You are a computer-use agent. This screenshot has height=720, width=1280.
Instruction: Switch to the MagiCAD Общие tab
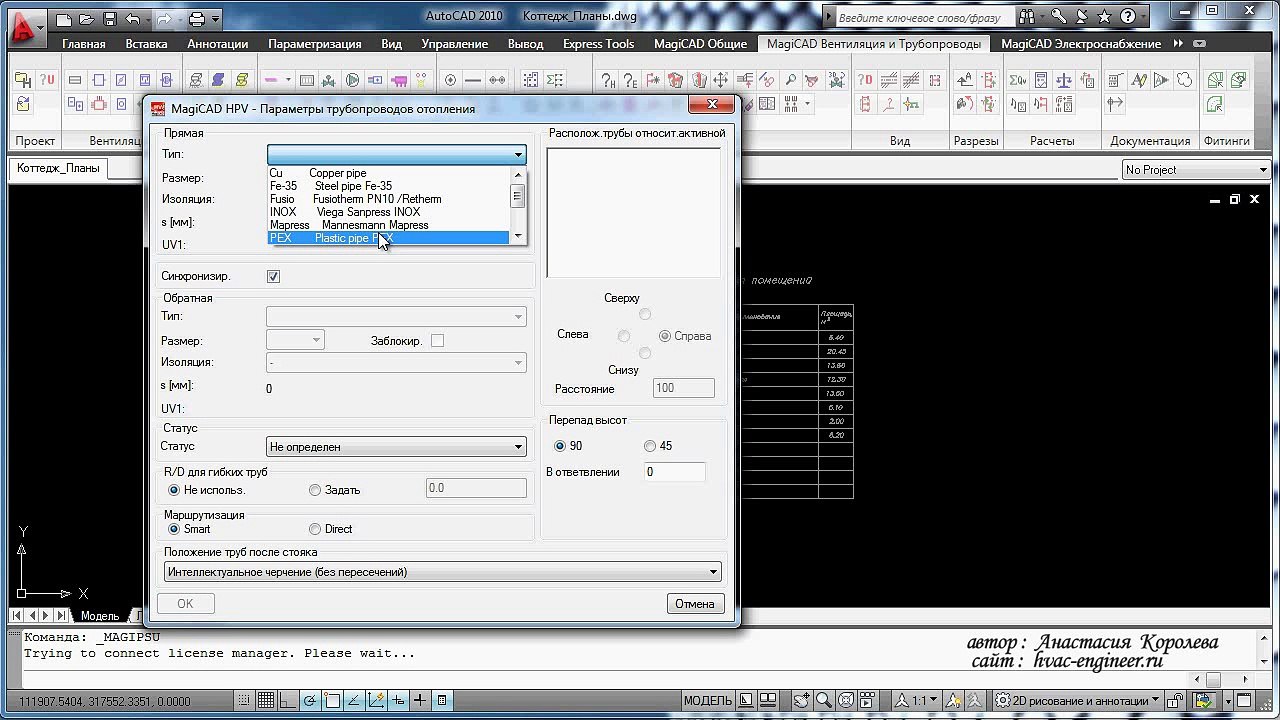click(701, 44)
